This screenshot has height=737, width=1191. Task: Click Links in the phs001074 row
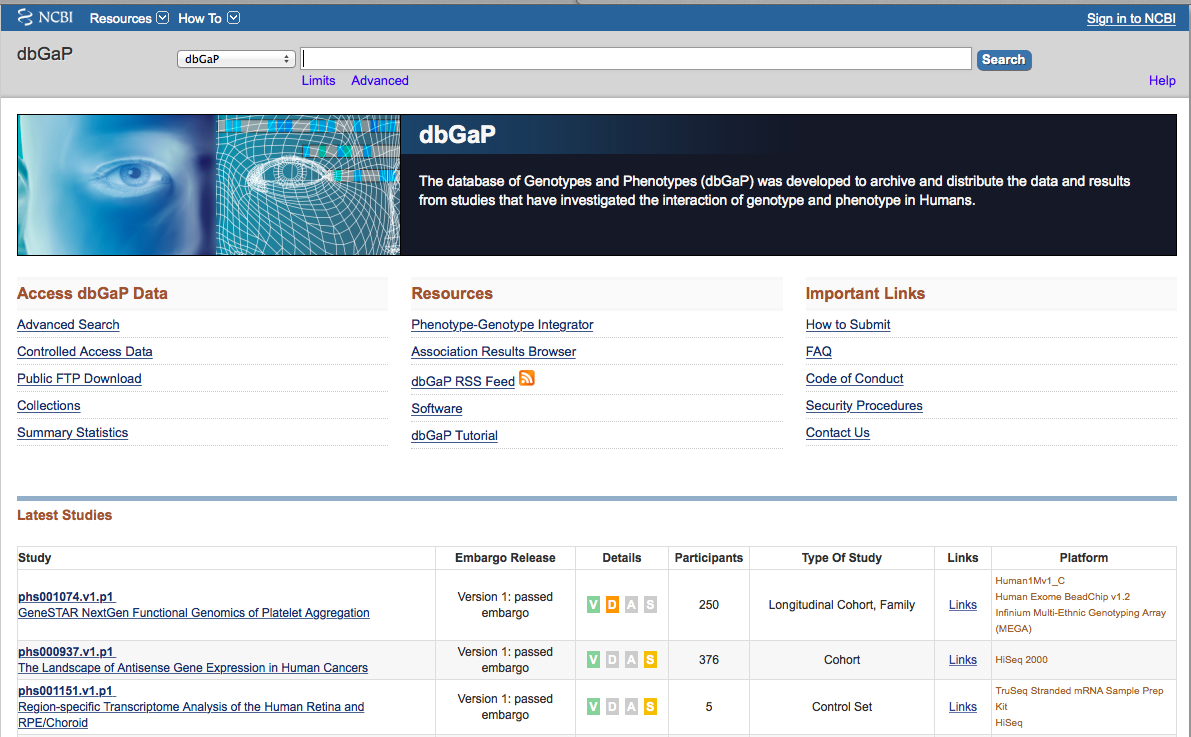tap(962, 605)
